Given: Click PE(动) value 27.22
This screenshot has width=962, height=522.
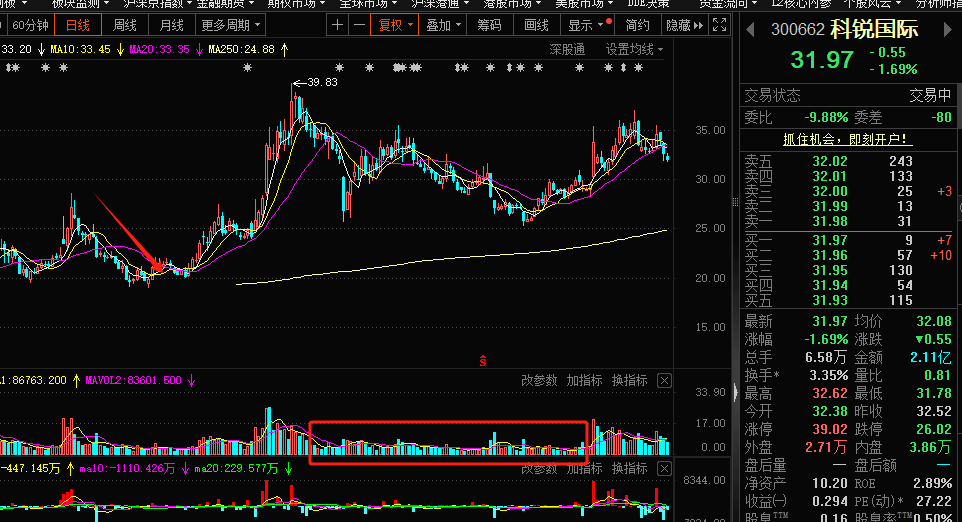Looking at the screenshot, I should pos(933,501).
